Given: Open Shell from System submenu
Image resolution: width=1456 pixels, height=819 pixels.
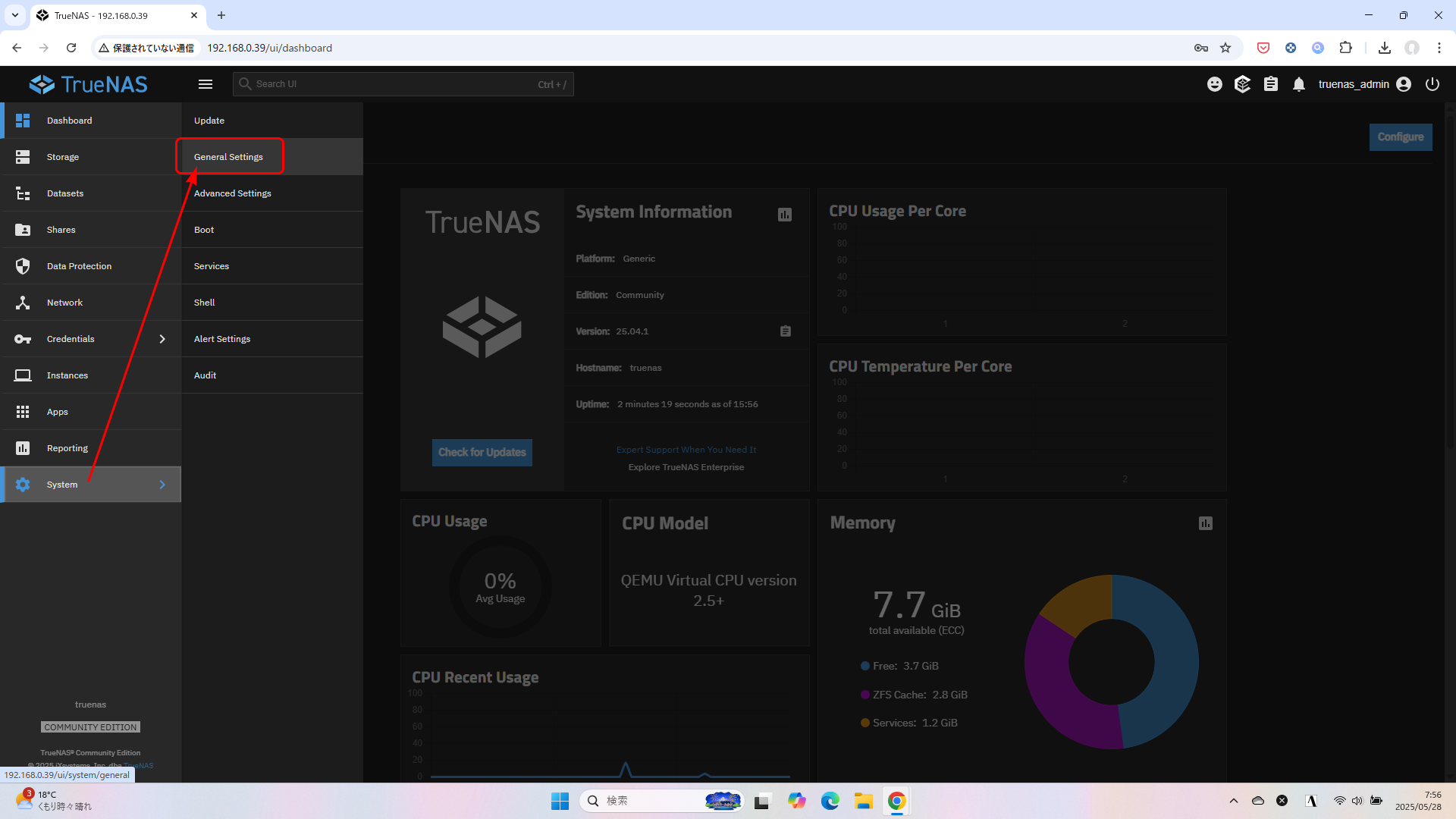Looking at the screenshot, I should 272,303.
